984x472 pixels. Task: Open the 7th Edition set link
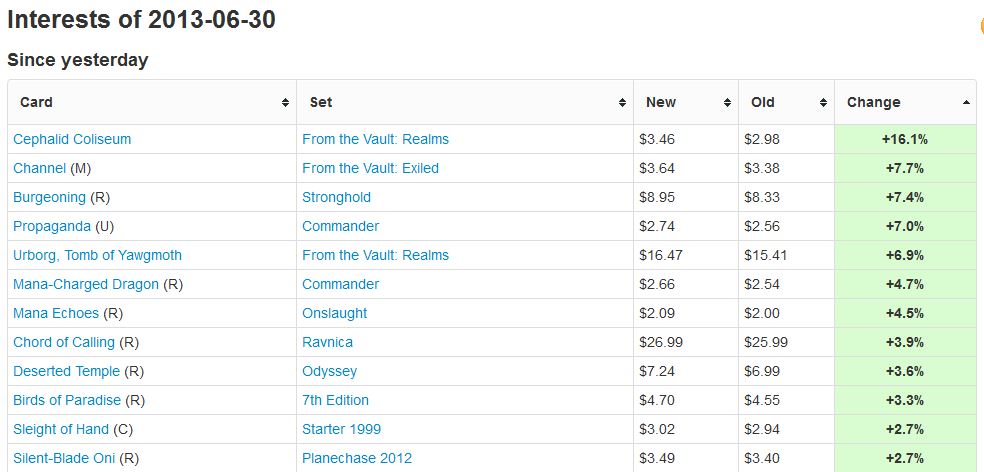pos(335,400)
